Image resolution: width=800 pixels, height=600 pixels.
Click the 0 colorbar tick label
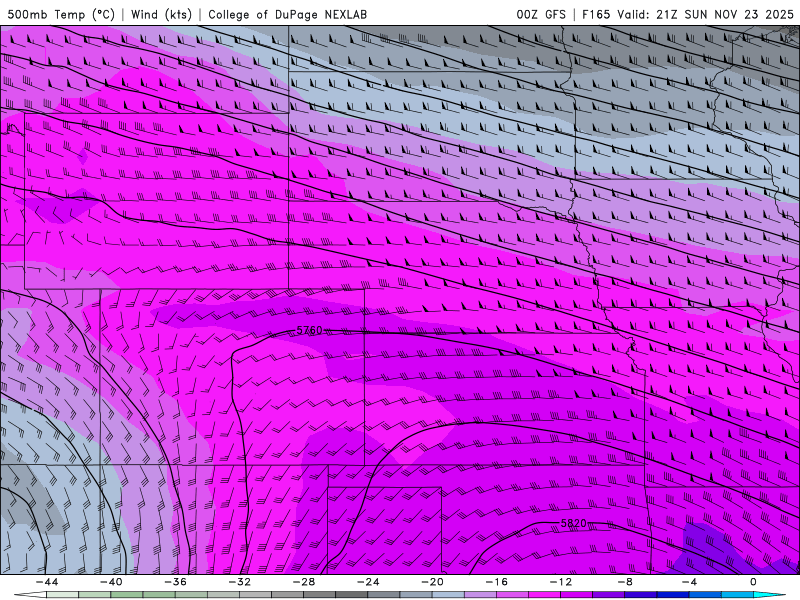tap(754, 582)
